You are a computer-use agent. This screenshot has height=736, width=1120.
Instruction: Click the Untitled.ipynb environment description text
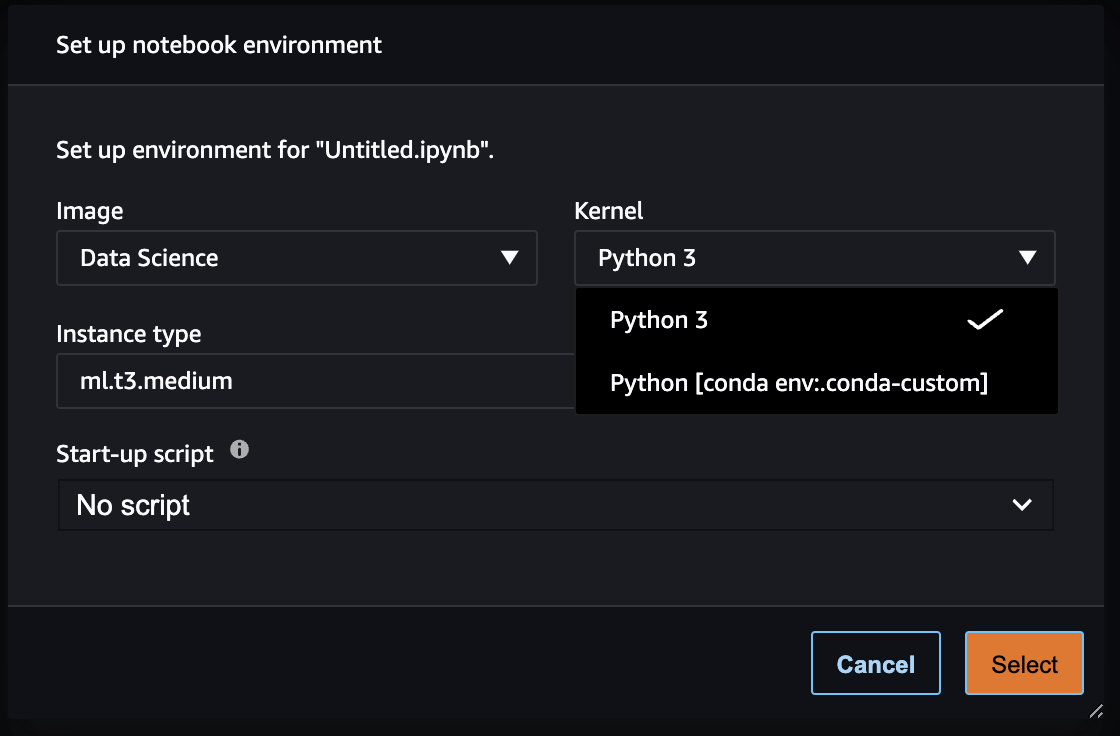point(276,151)
